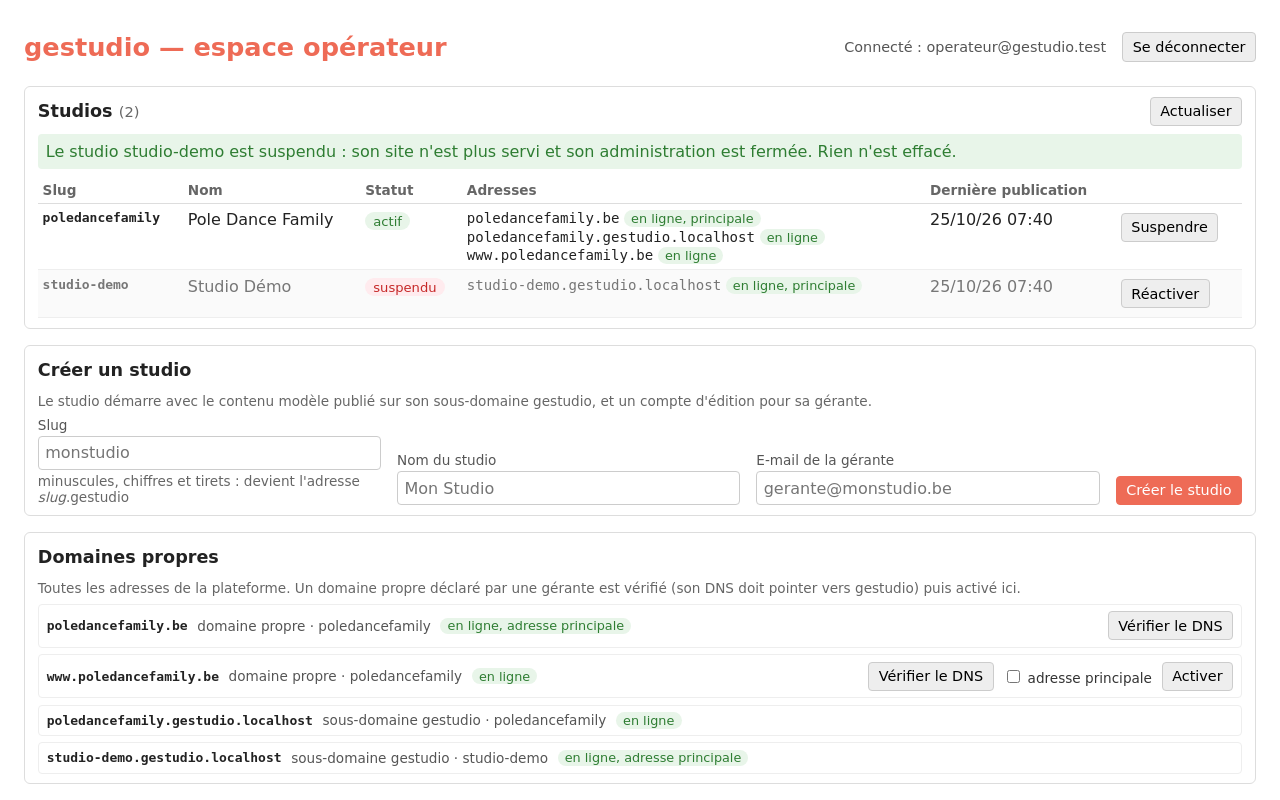This screenshot has height=800, width=1280.
Task: Click the red "suspendu" status badge
Action: 404,287
